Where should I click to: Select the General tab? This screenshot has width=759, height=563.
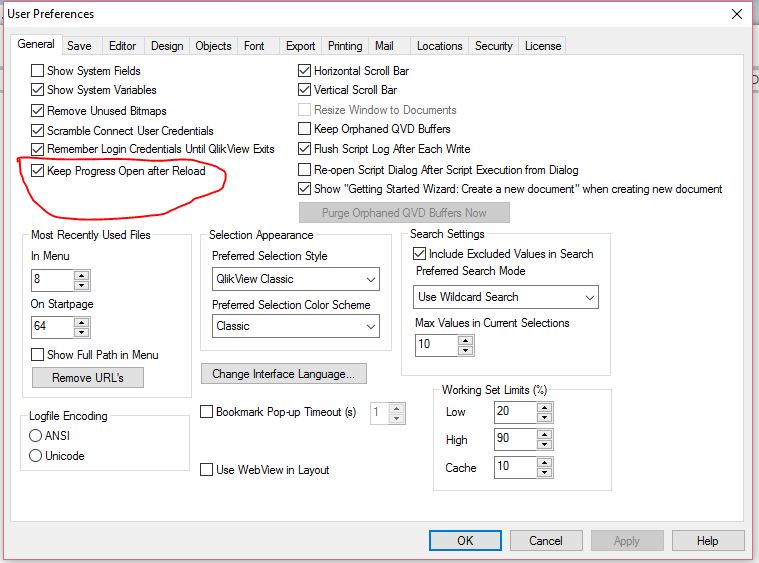click(x=36, y=44)
